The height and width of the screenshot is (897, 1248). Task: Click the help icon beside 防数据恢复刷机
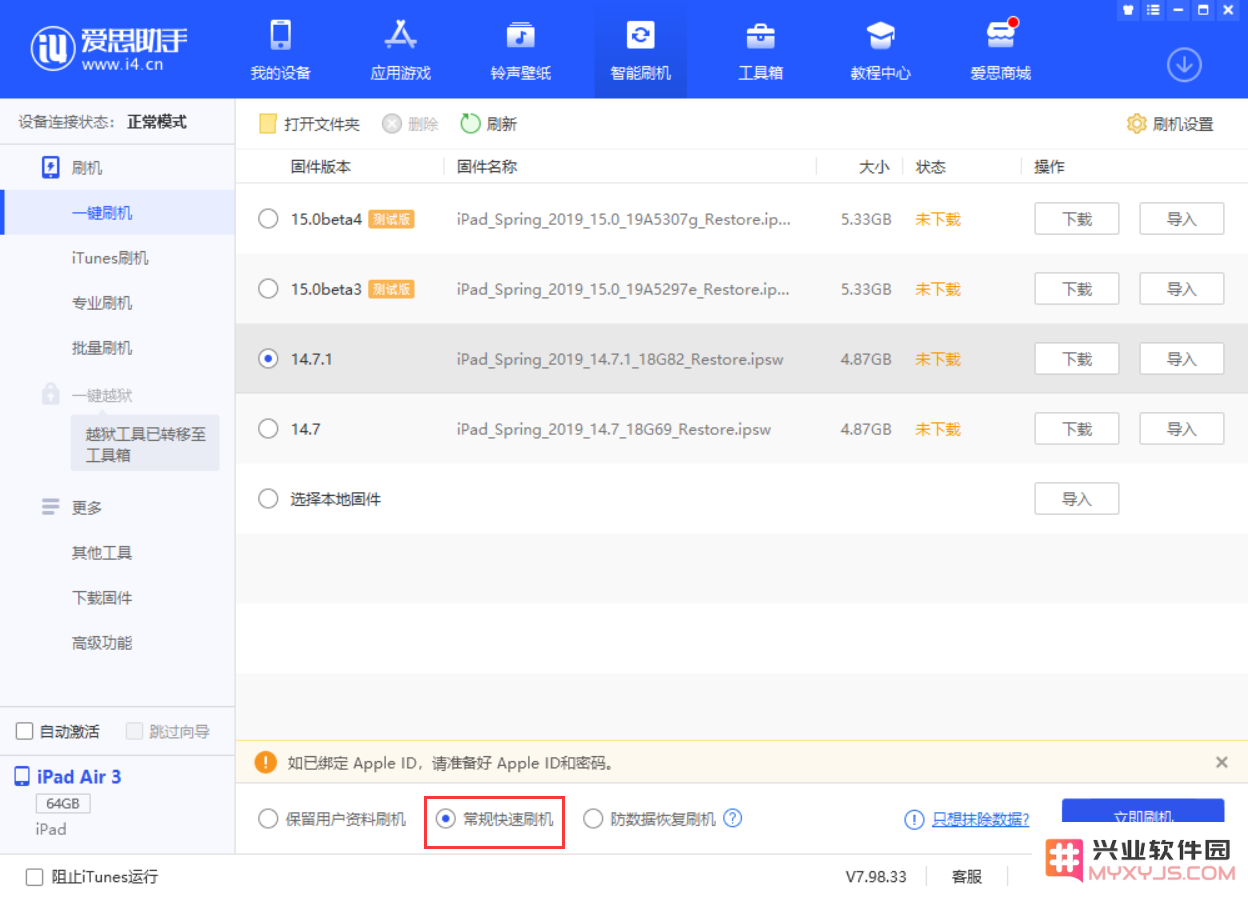click(x=733, y=818)
